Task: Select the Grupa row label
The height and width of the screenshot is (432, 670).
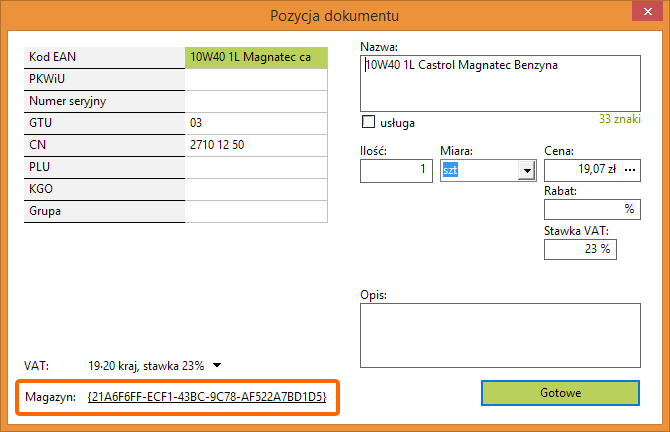Action: (104, 212)
